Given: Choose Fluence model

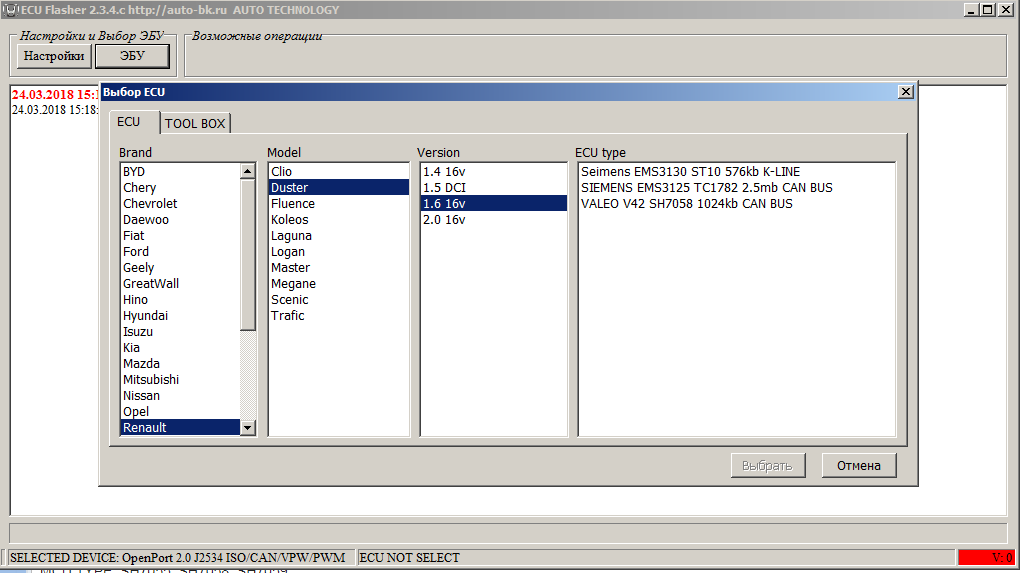Looking at the screenshot, I should coord(339,204).
